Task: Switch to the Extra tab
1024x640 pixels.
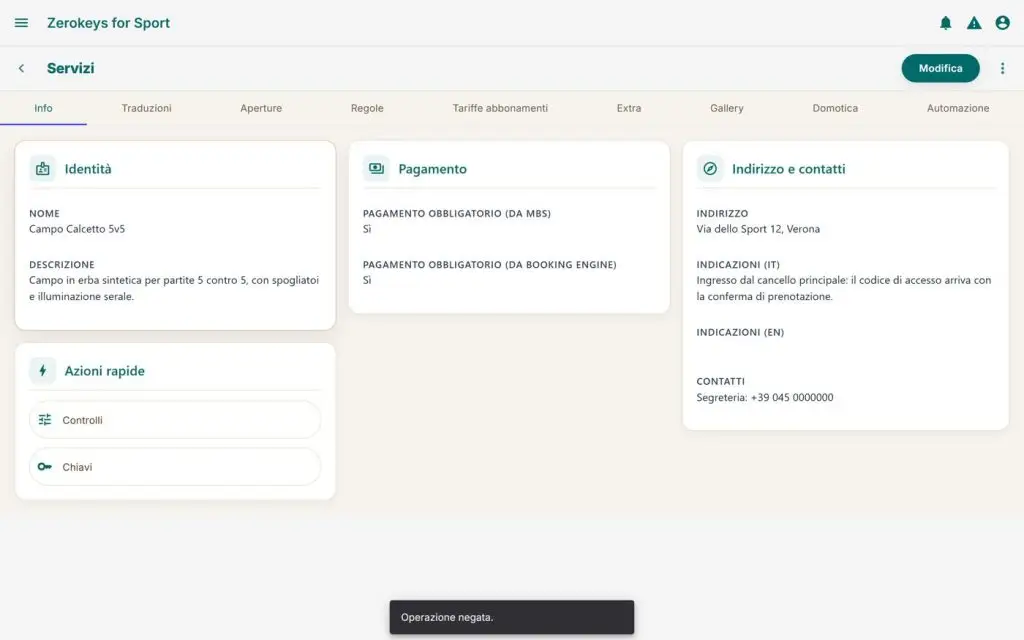Action: point(629,108)
